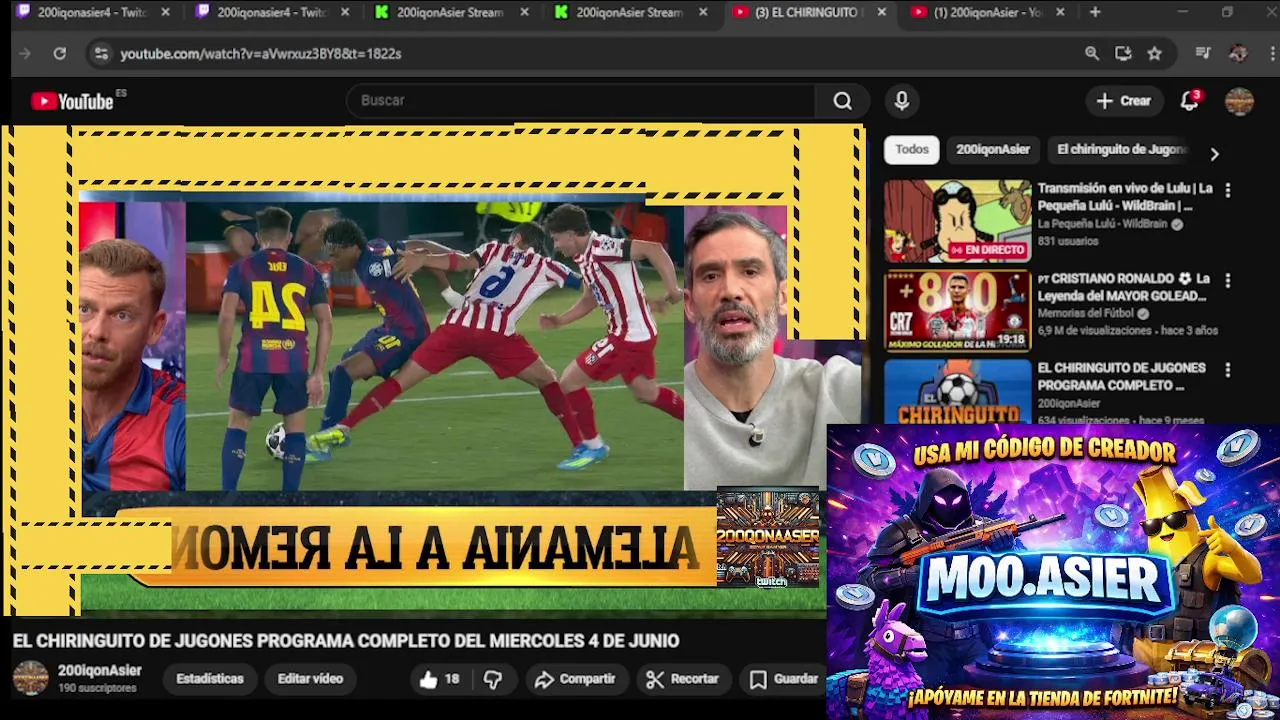The height and width of the screenshot is (720, 1280).
Task: Dislike the video with thumbs-down icon
Action: 493,679
